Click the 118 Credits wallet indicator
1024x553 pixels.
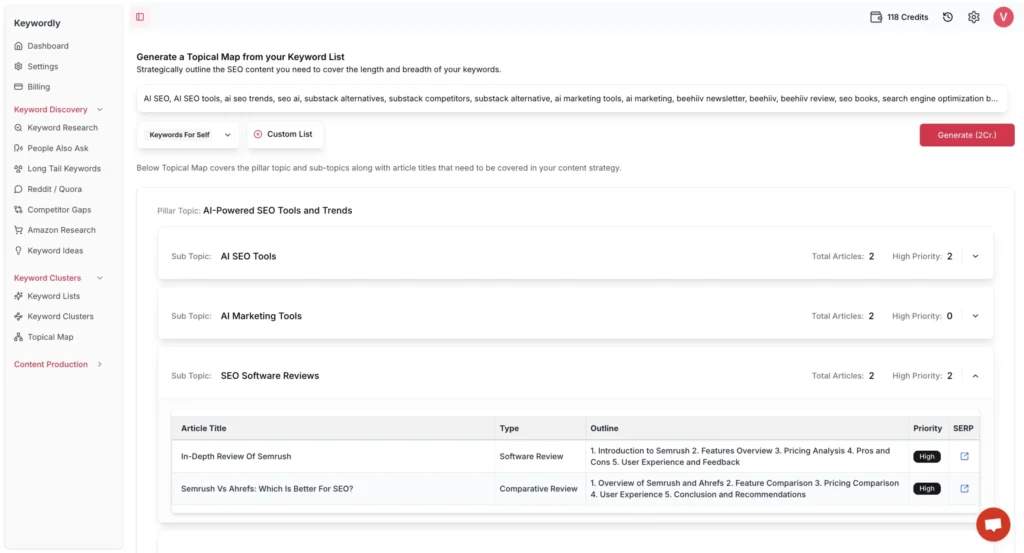[899, 17]
